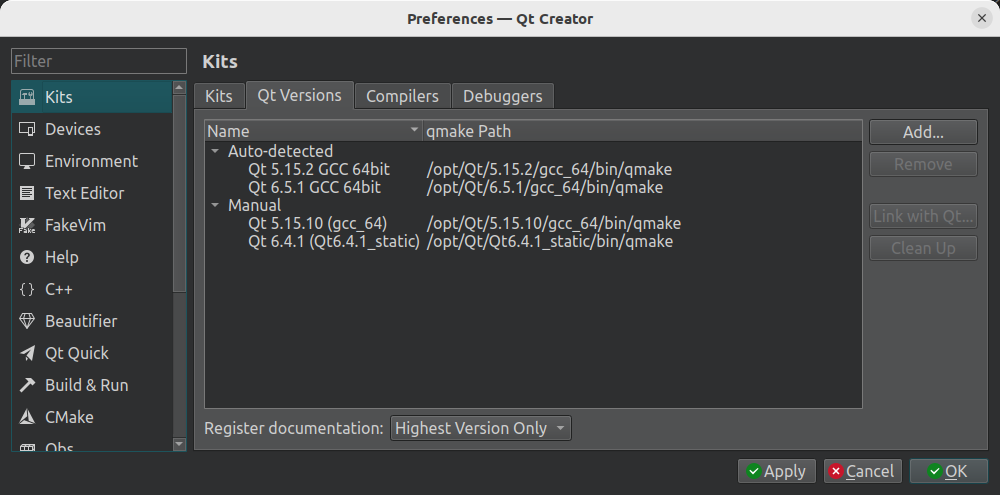Click the Add... button

pos(923,132)
